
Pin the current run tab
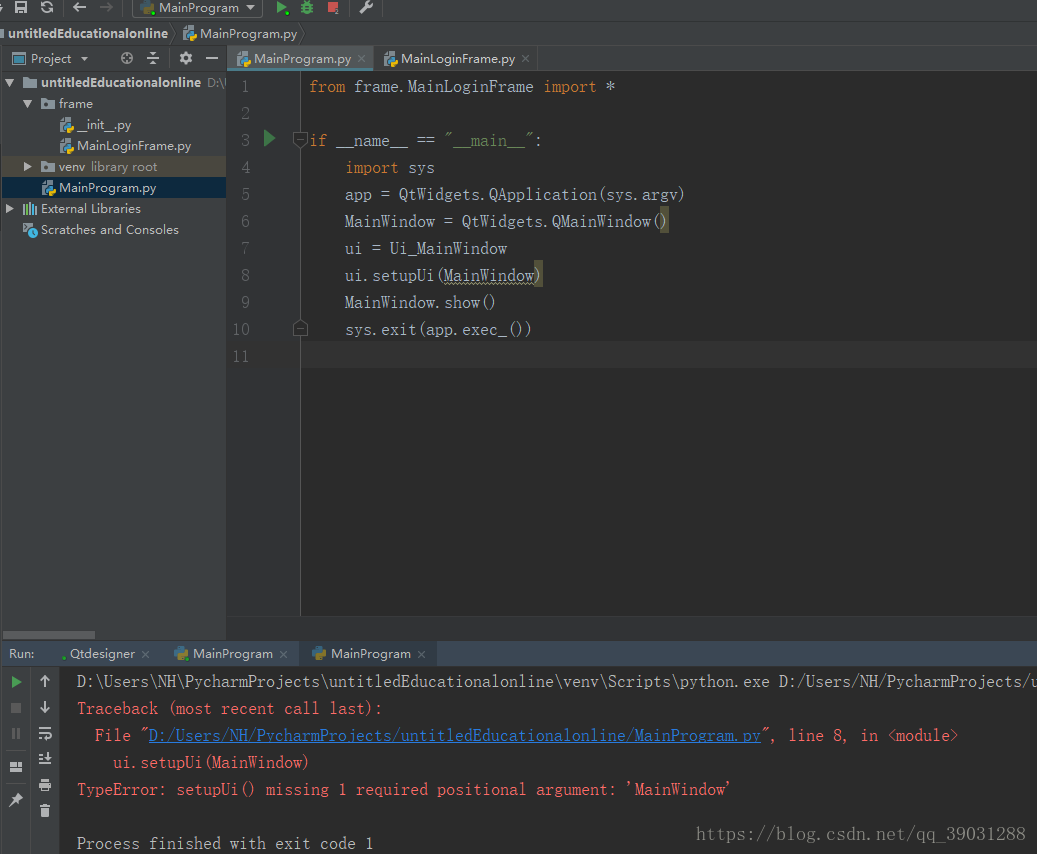[17, 800]
